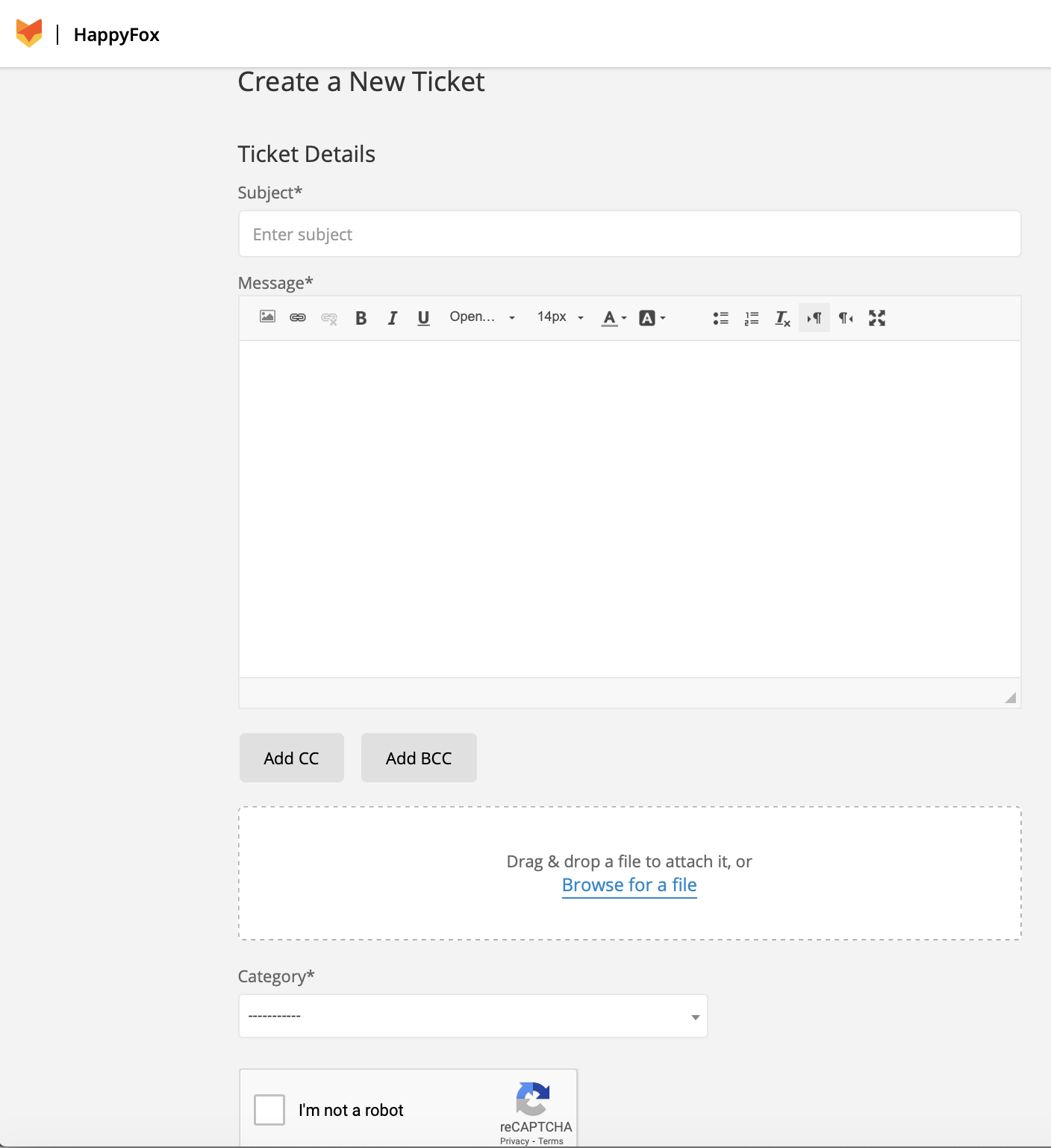Set text direction right to left

pyautogui.click(x=846, y=318)
